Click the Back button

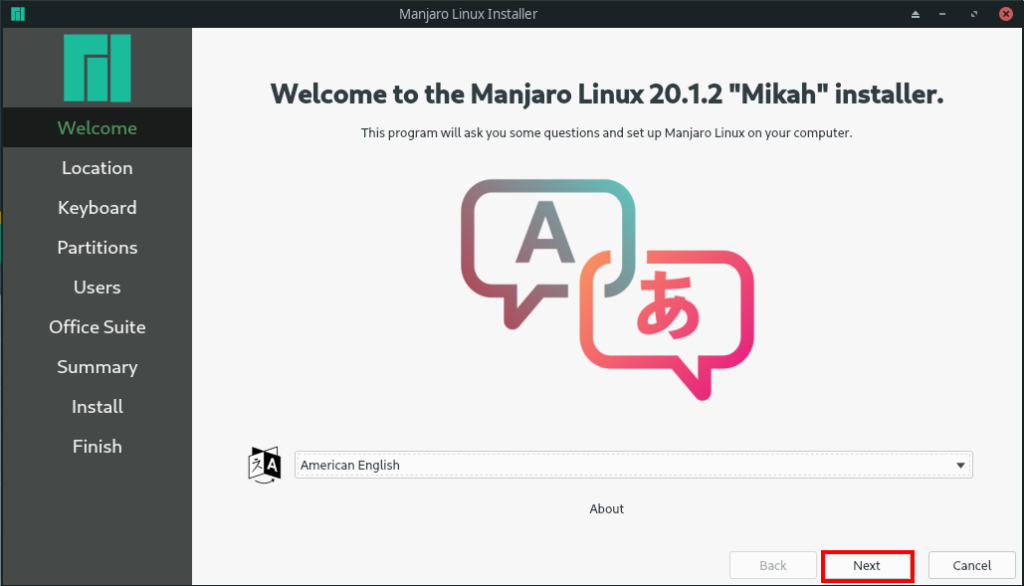pos(773,566)
